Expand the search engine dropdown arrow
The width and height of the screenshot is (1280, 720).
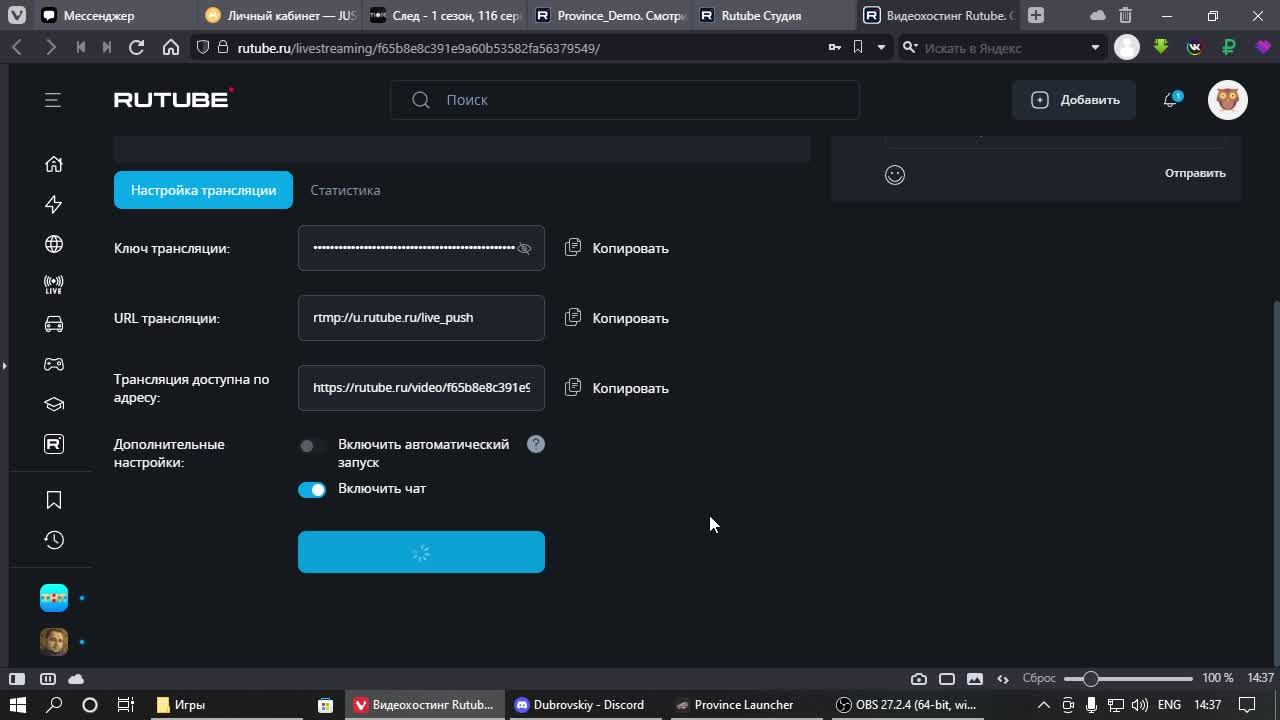(1095, 47)
